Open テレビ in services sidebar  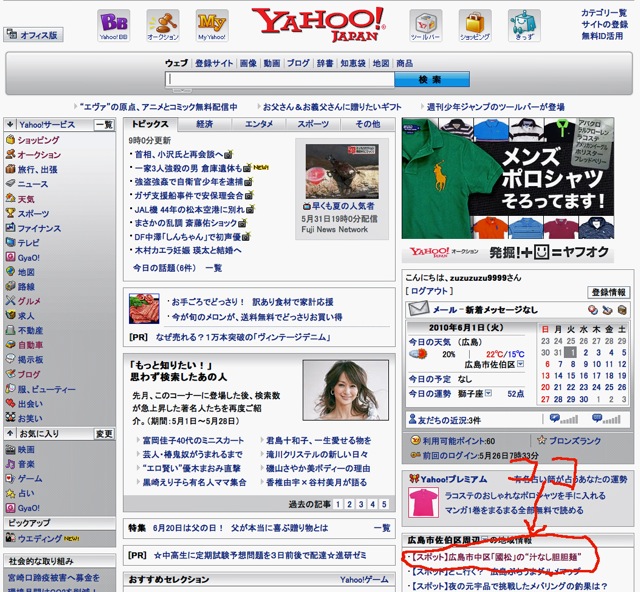pos(29,243)
